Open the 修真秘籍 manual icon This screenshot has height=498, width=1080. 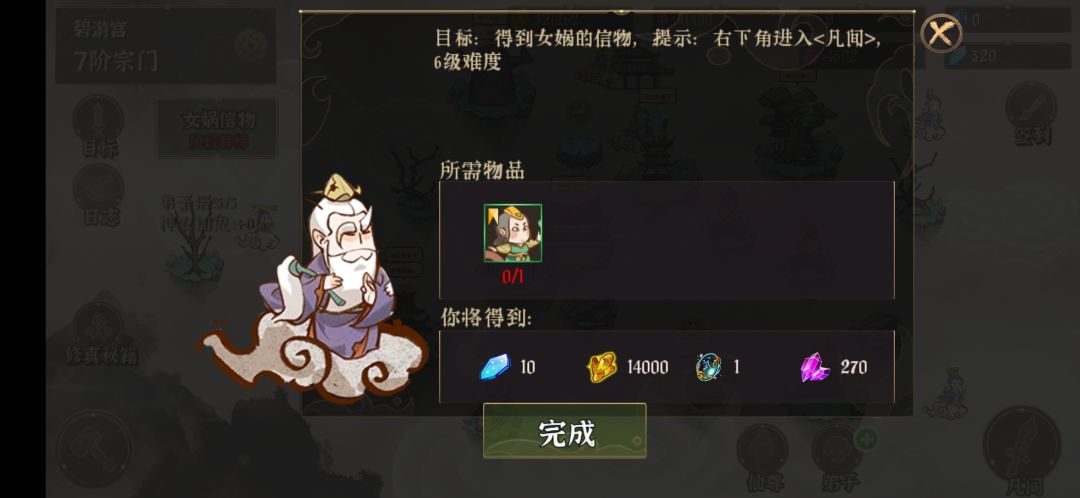coord(101,332)
